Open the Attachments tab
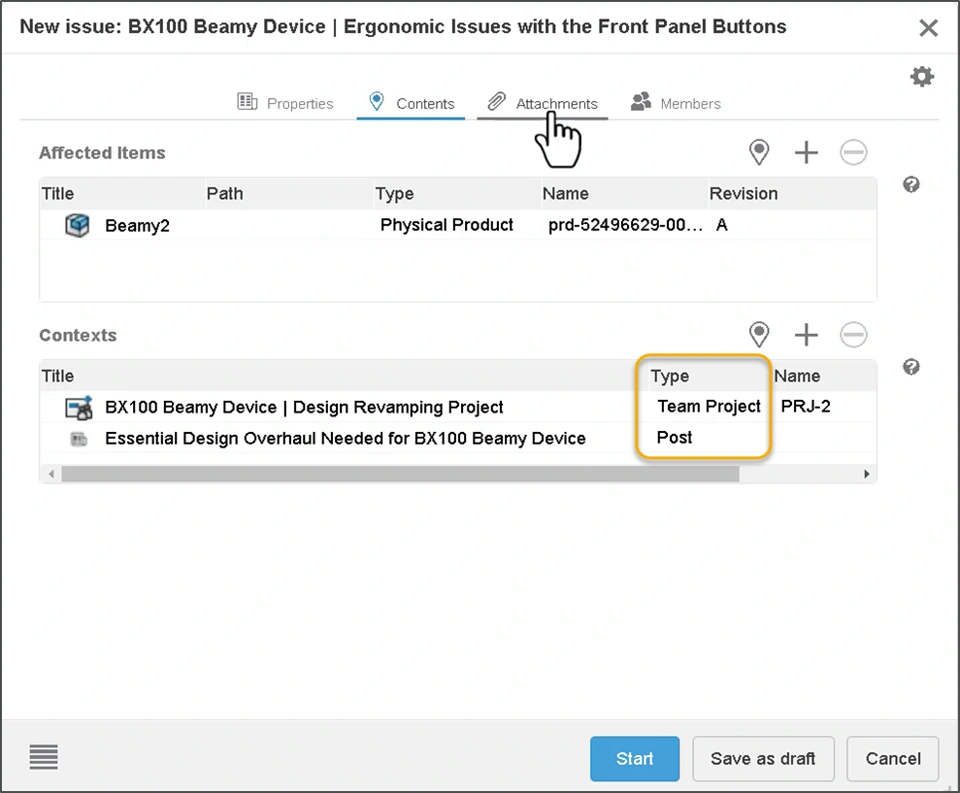The width and height of the screenshot is (960, 793). point(543,103)
